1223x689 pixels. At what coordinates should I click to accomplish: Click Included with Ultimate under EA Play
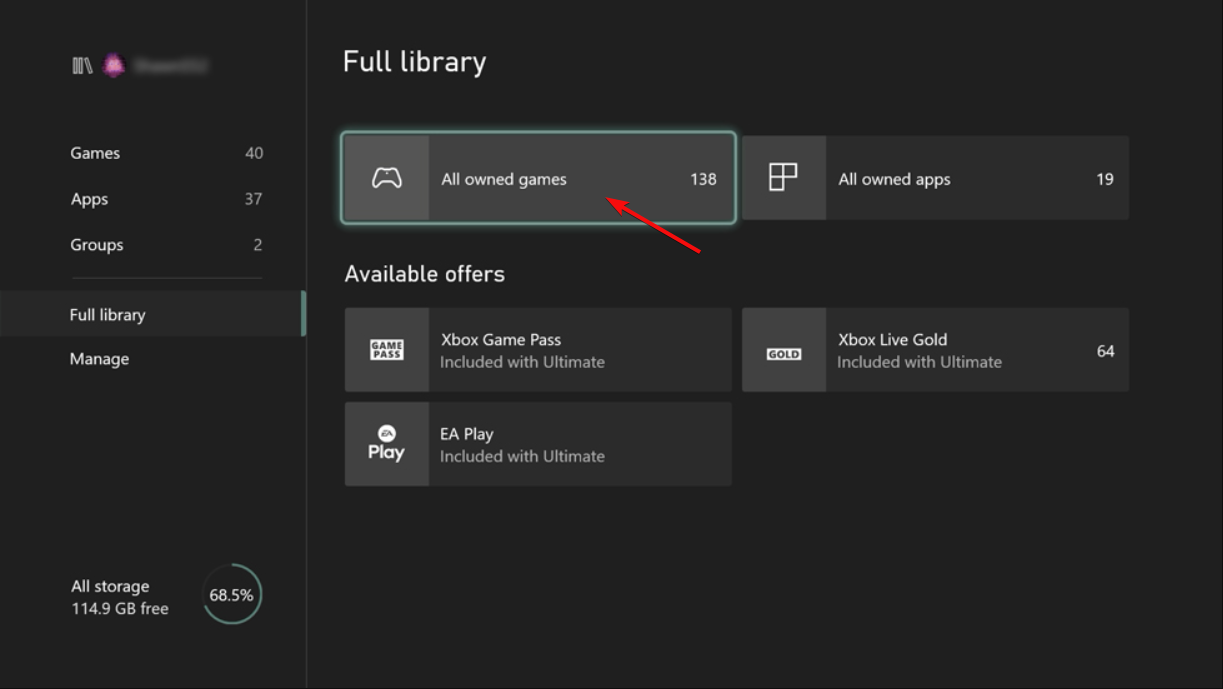tap(522, 456)
